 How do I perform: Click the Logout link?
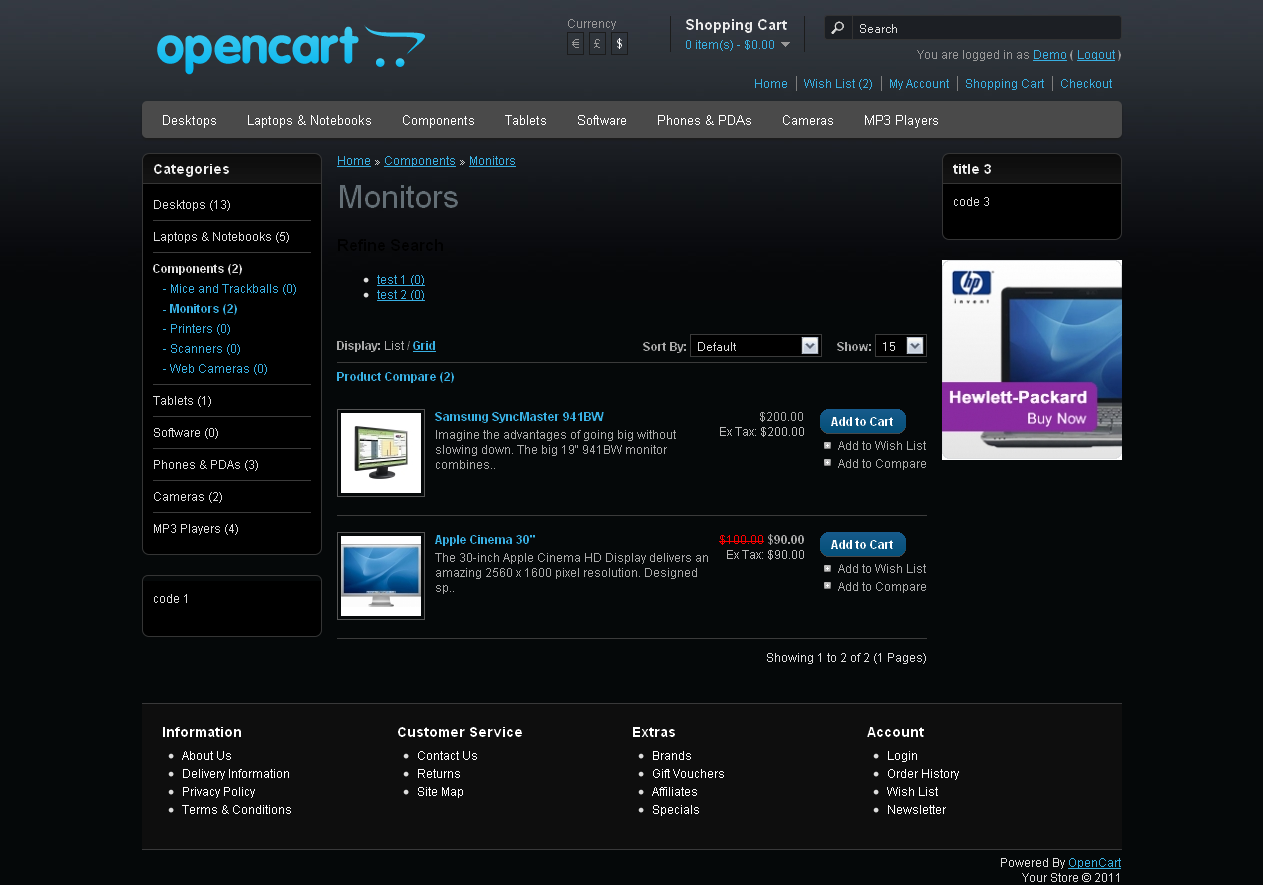click(1096, 55)
